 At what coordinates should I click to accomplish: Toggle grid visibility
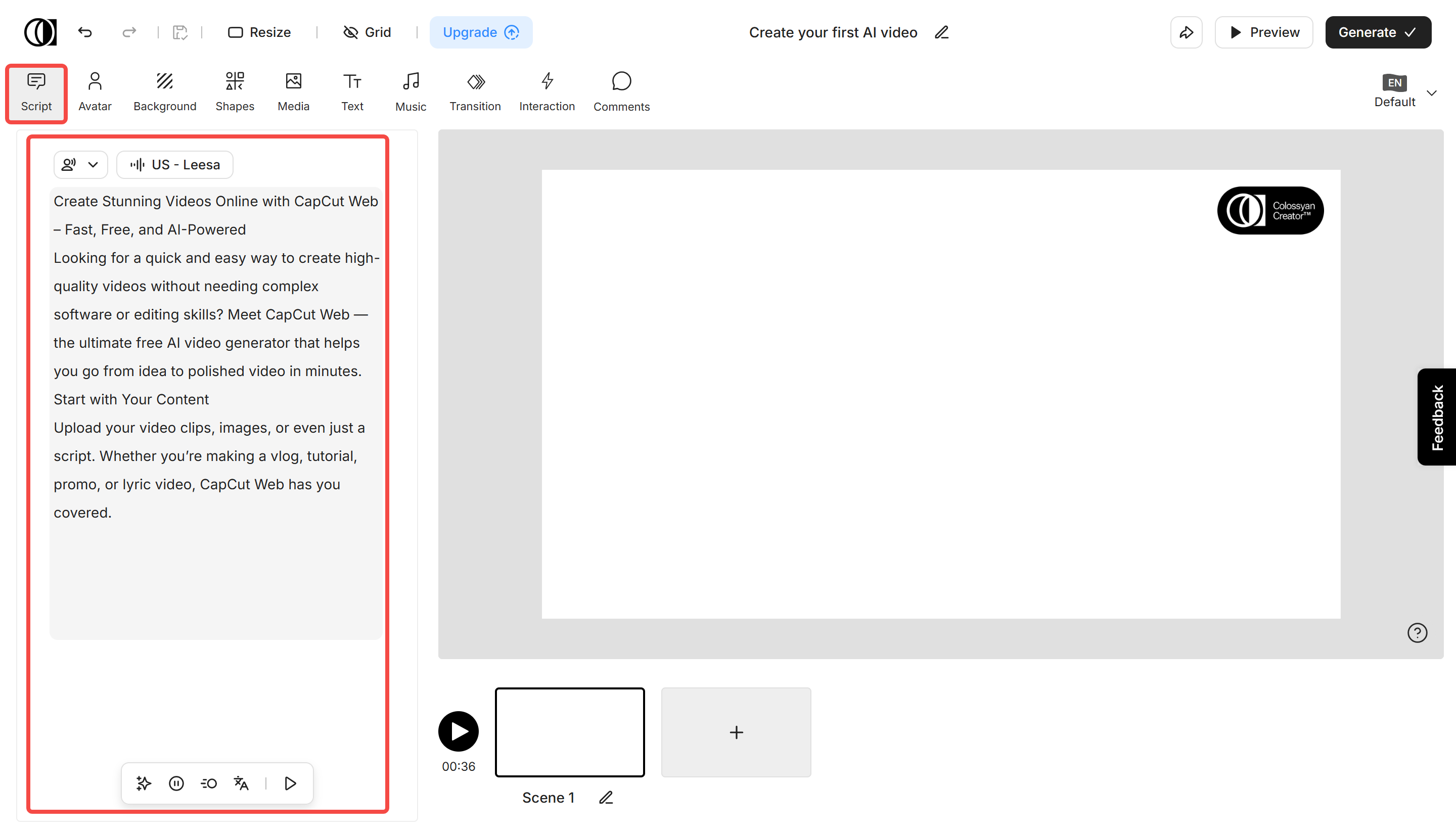367,32
